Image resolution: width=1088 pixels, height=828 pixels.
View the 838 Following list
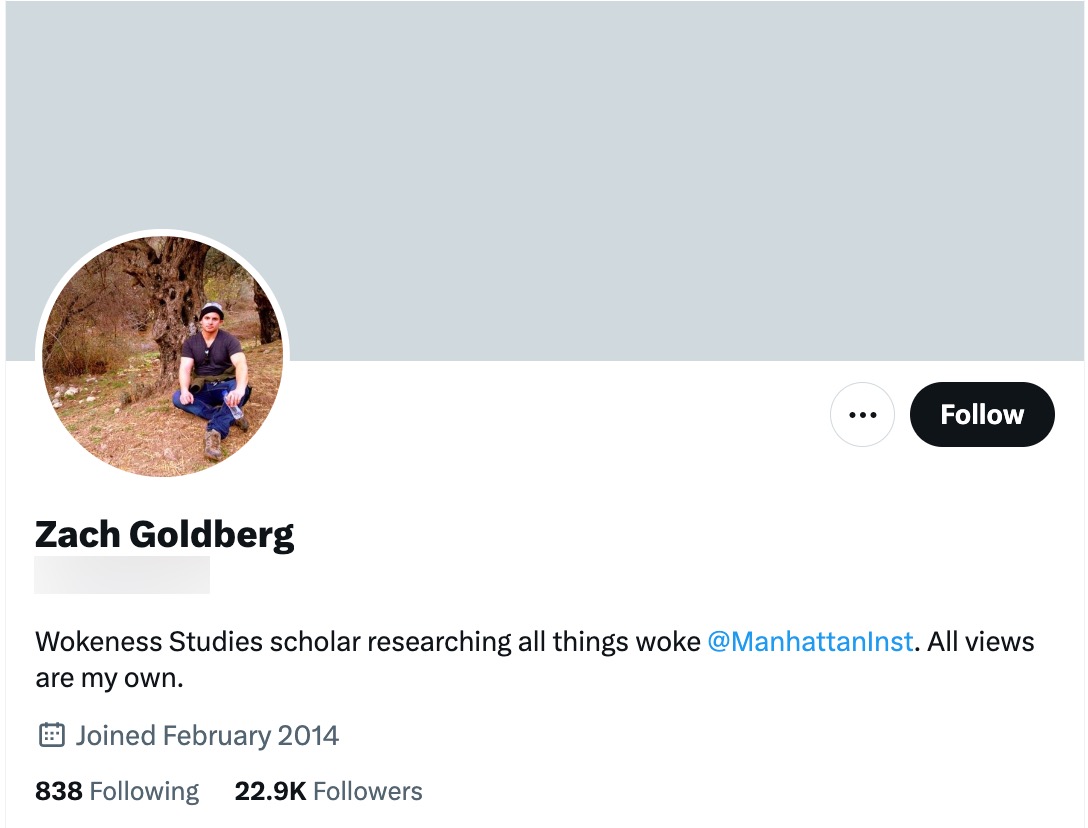pos(115,790)
